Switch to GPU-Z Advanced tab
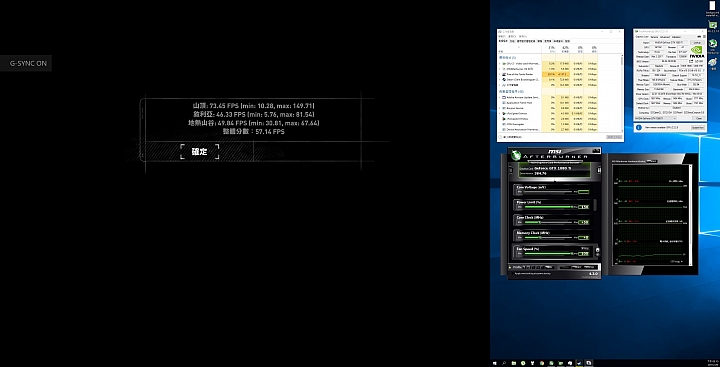 [665, 37]
